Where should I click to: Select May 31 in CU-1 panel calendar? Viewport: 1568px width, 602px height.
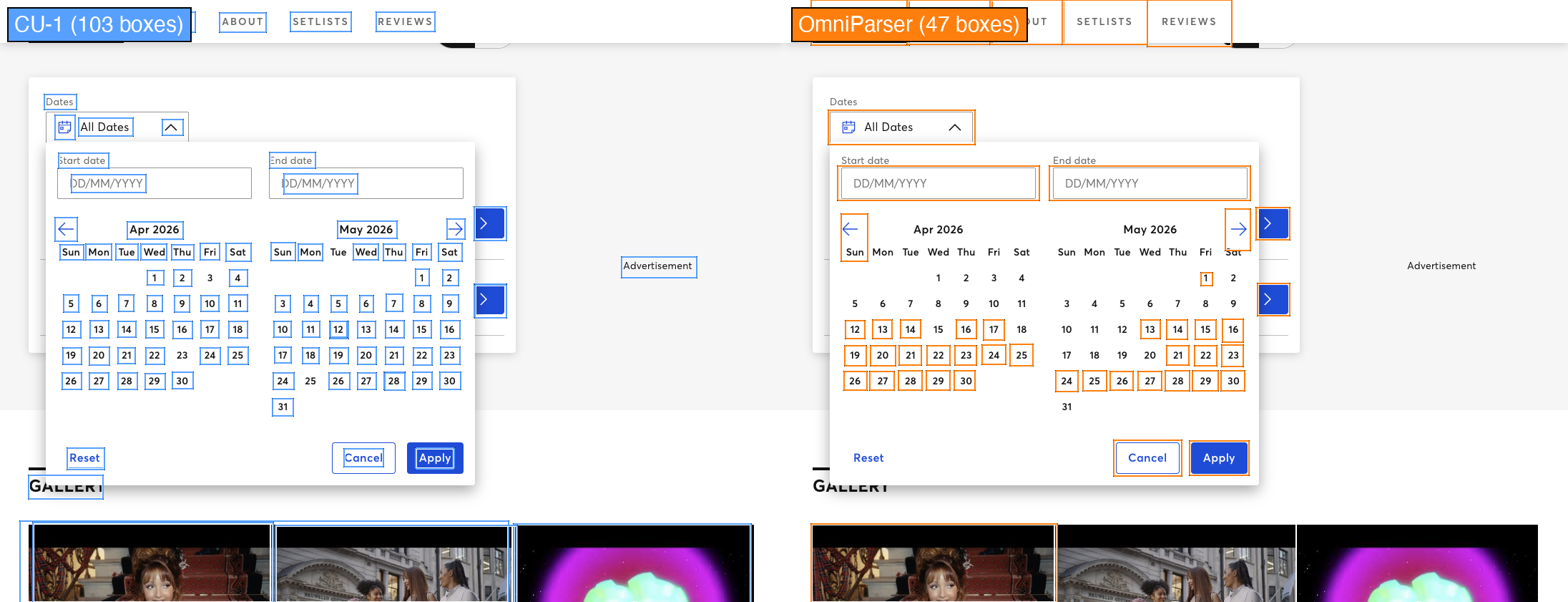[x=283, y=407]
